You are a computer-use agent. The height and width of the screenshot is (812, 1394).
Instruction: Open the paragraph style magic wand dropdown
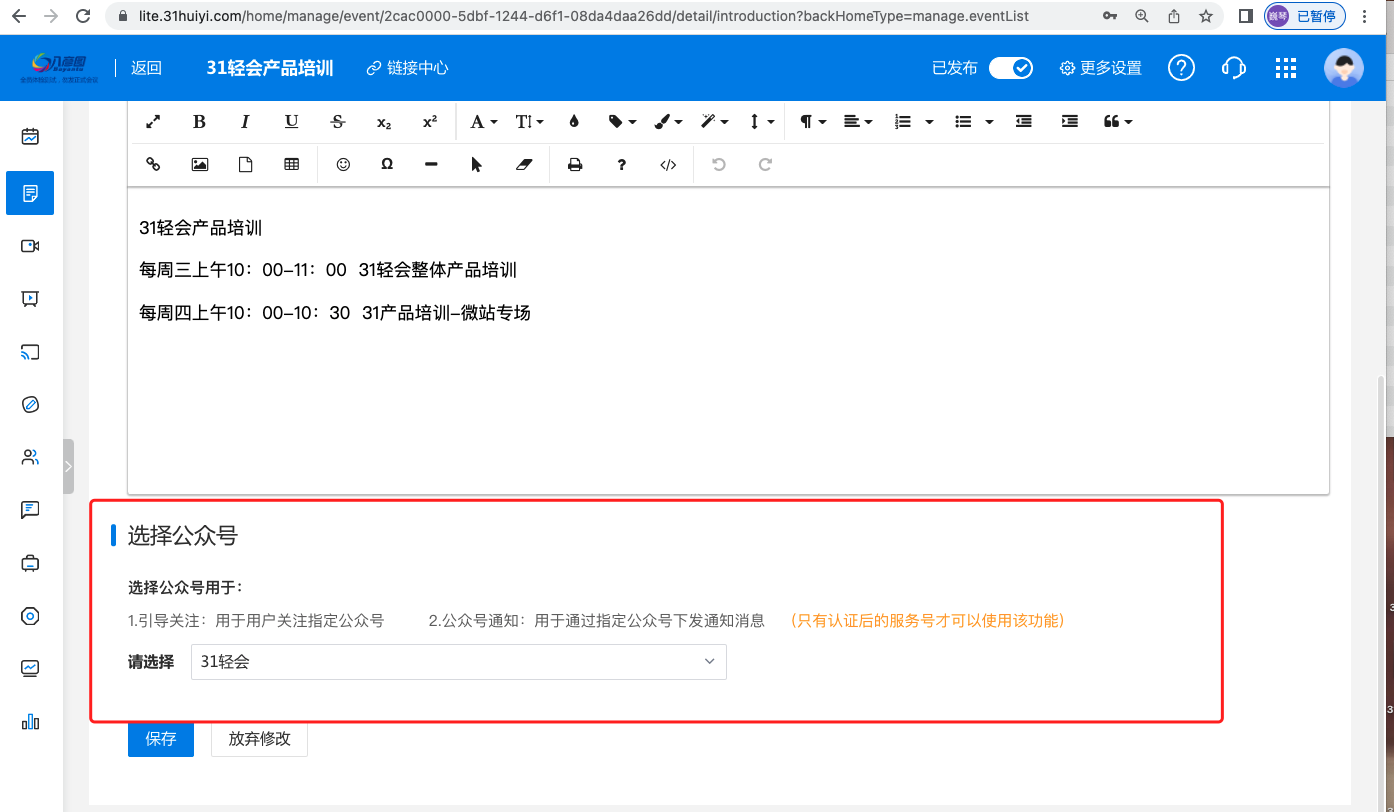(x=714, y=121)
